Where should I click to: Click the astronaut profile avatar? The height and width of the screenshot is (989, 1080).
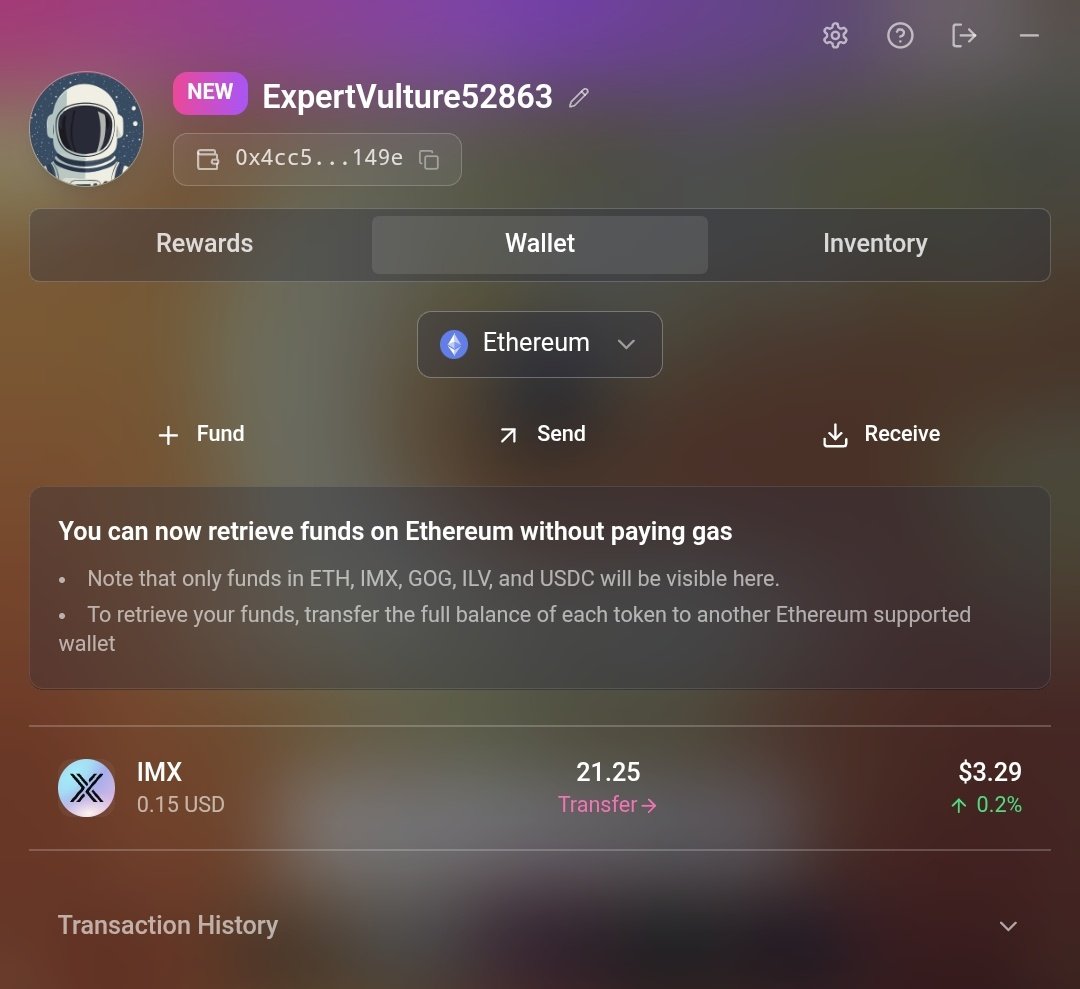(x=87, y=129)
